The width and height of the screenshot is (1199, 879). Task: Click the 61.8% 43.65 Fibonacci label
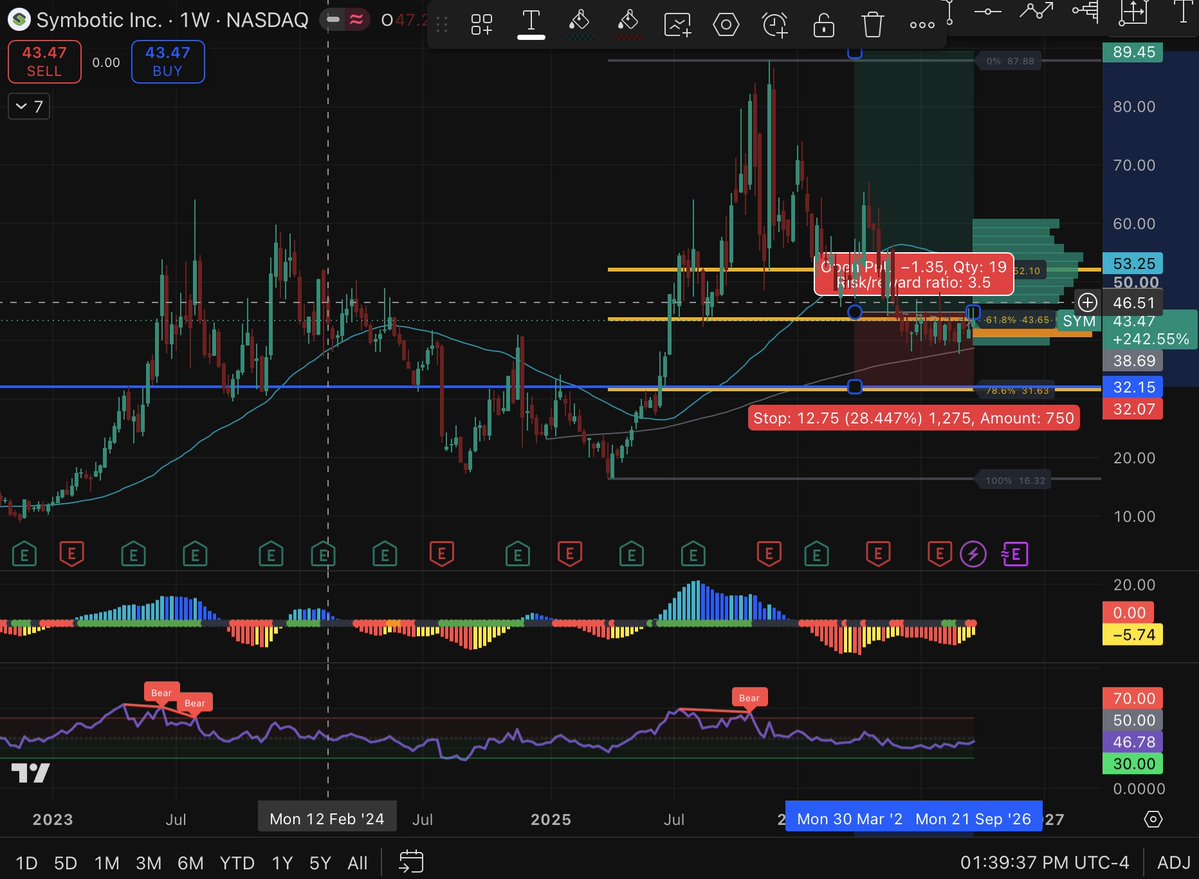click(x=1017, y=319)
